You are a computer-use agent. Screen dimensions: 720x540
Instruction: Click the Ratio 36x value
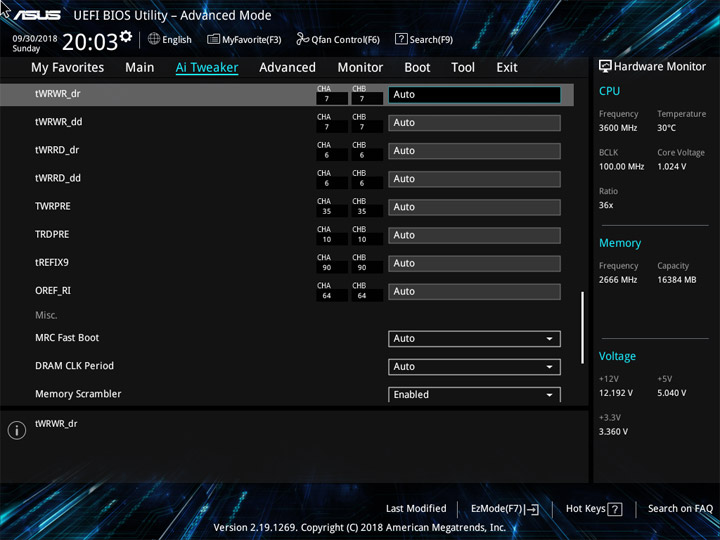pos(606,205)
